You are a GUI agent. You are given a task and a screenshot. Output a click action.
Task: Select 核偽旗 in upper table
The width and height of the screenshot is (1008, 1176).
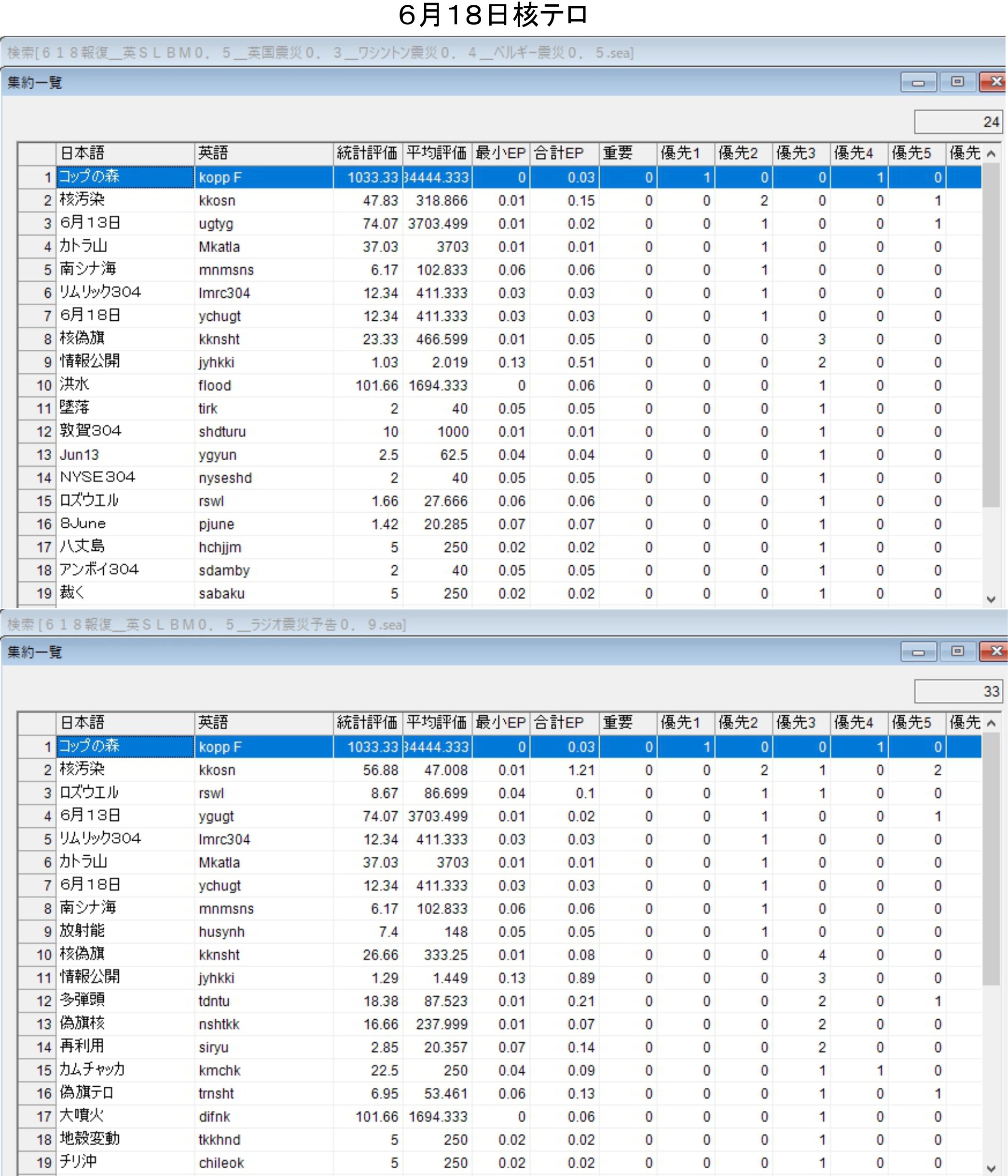point(125,340)
